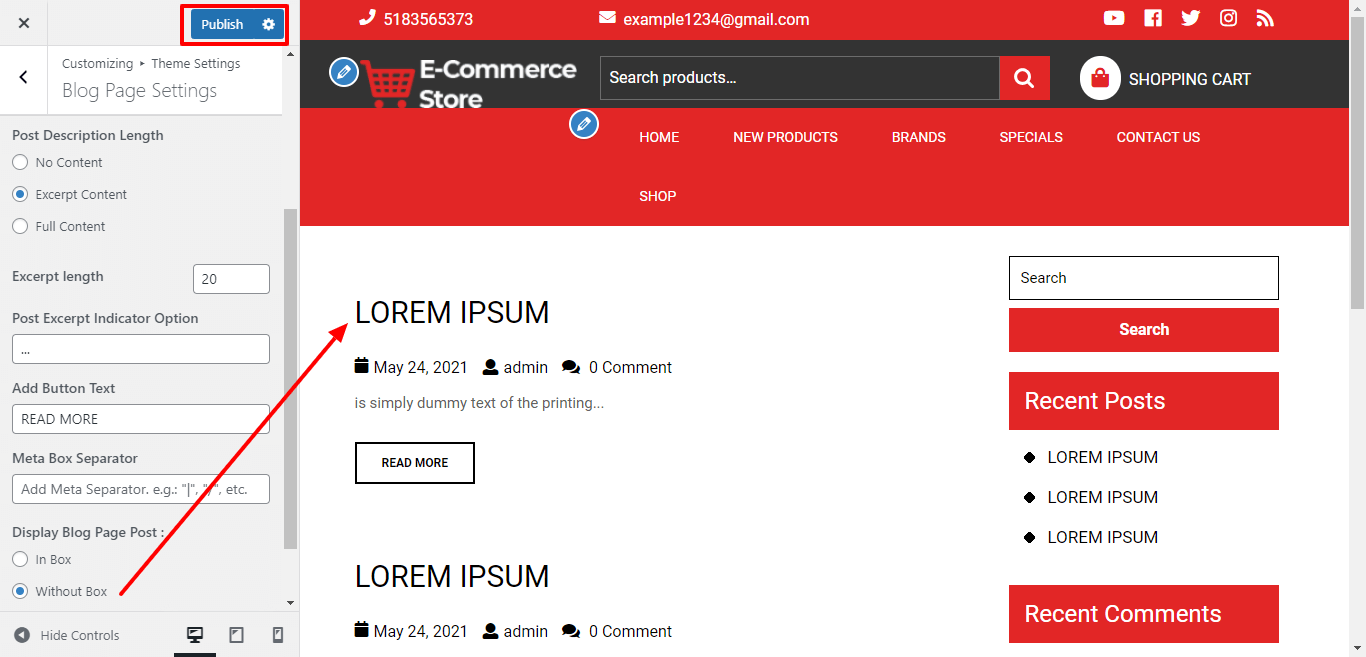Collapse the sidebar using Hide Controls

67,635
